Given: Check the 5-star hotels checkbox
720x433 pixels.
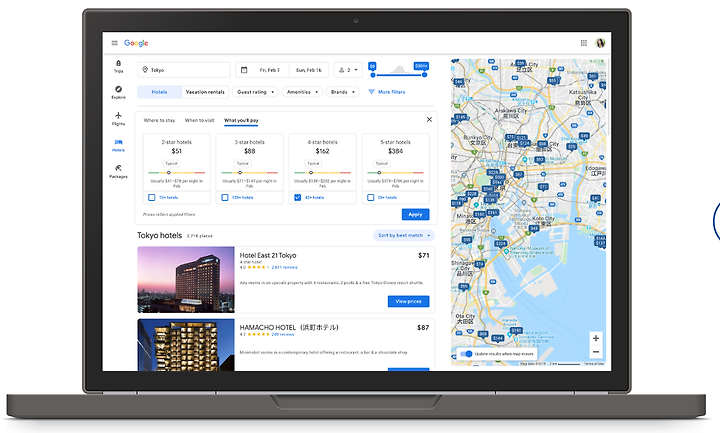Looking at the screenshot, I should (x=371, y=197).
